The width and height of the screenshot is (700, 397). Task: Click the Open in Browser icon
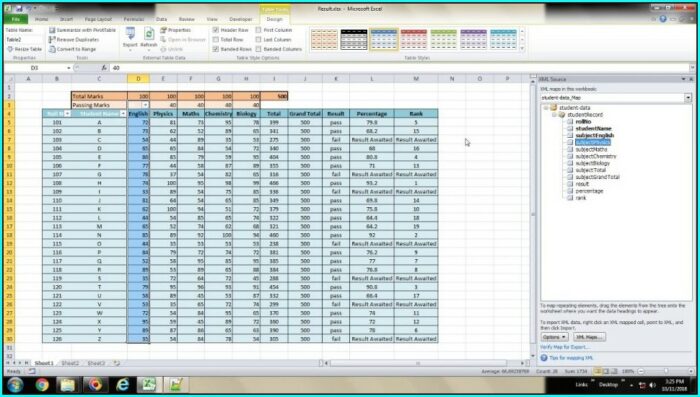(163, 39)
